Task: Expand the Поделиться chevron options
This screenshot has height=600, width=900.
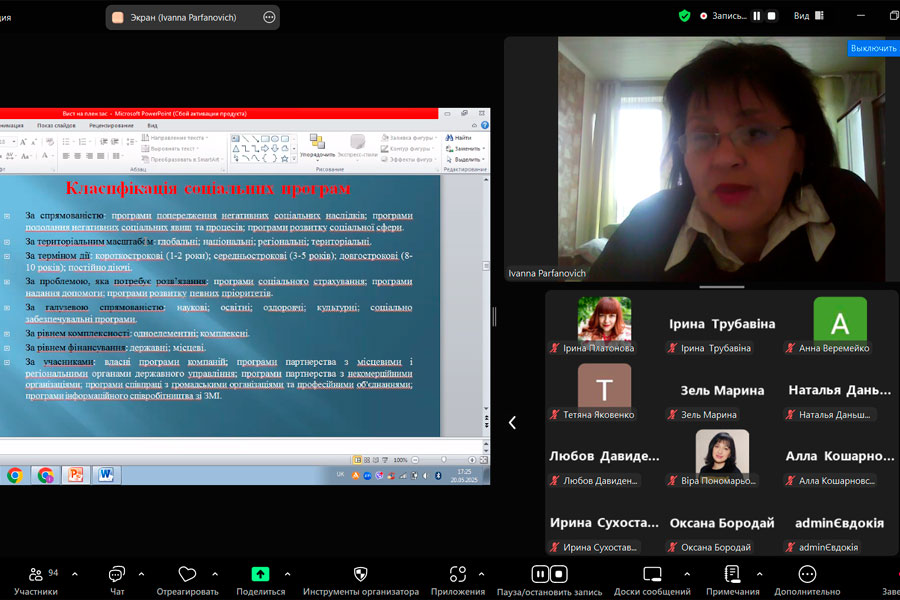Action: coord(287,574)
